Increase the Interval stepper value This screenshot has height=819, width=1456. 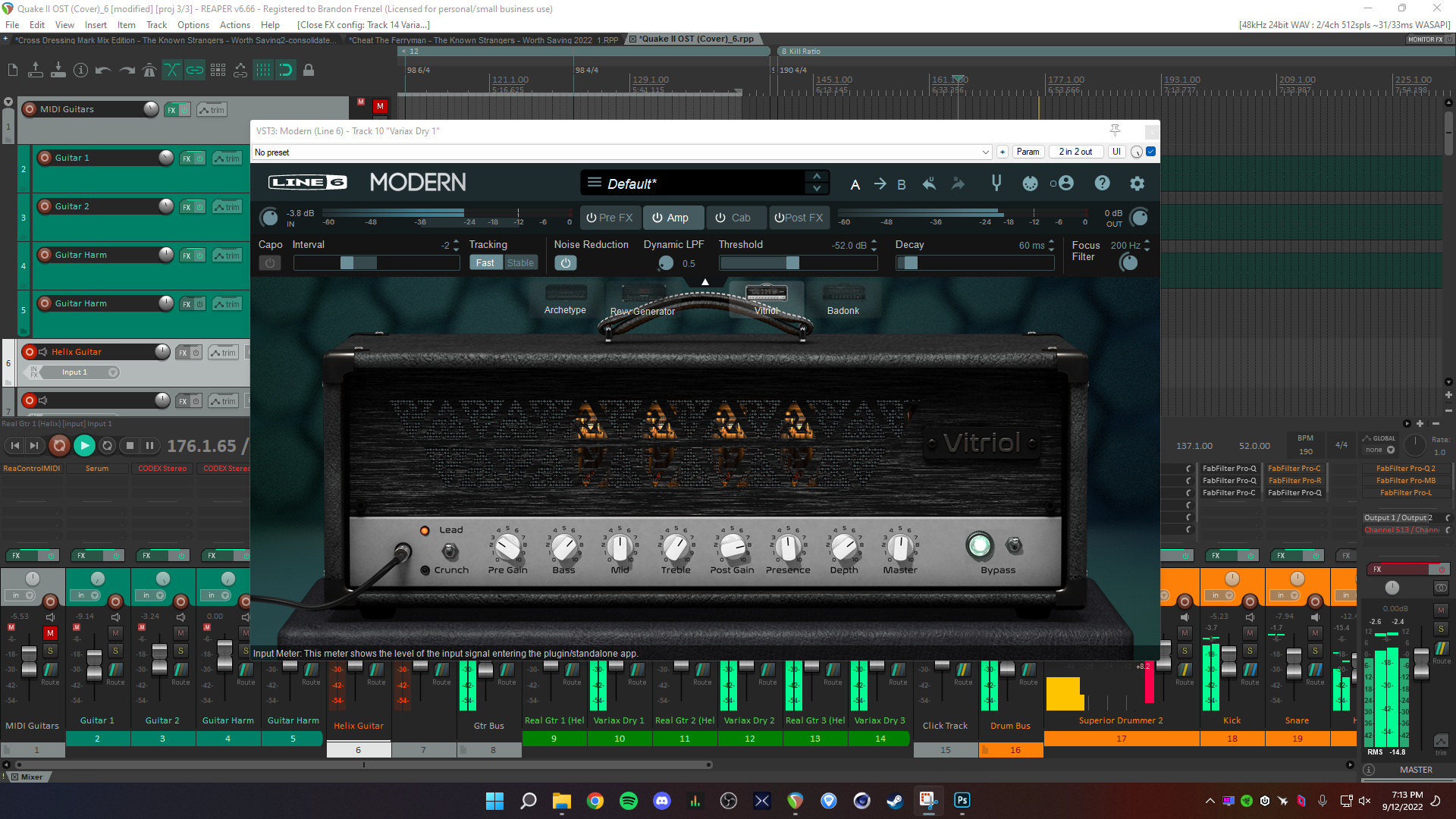(457, 241)
